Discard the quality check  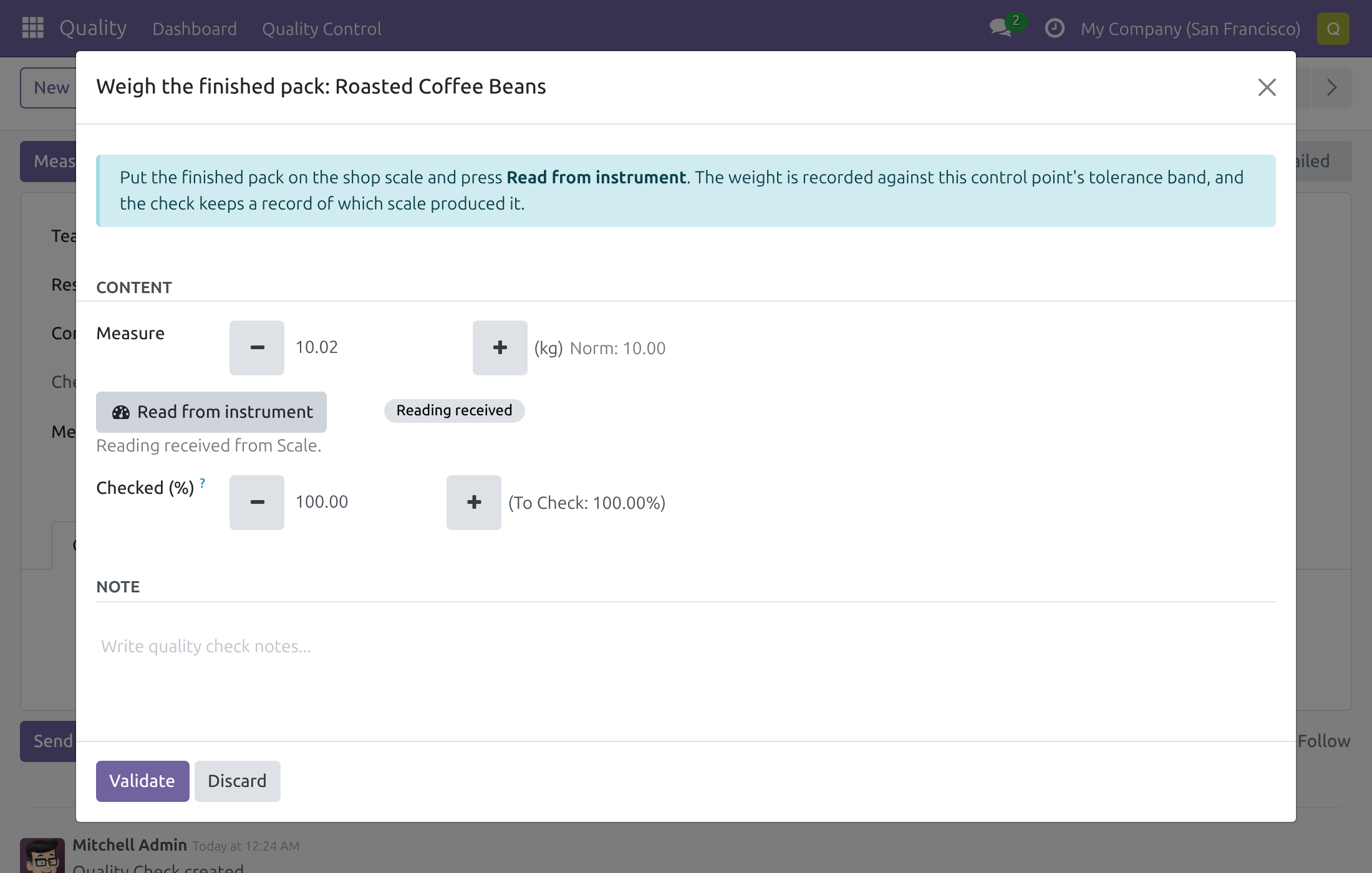[237, 781]
